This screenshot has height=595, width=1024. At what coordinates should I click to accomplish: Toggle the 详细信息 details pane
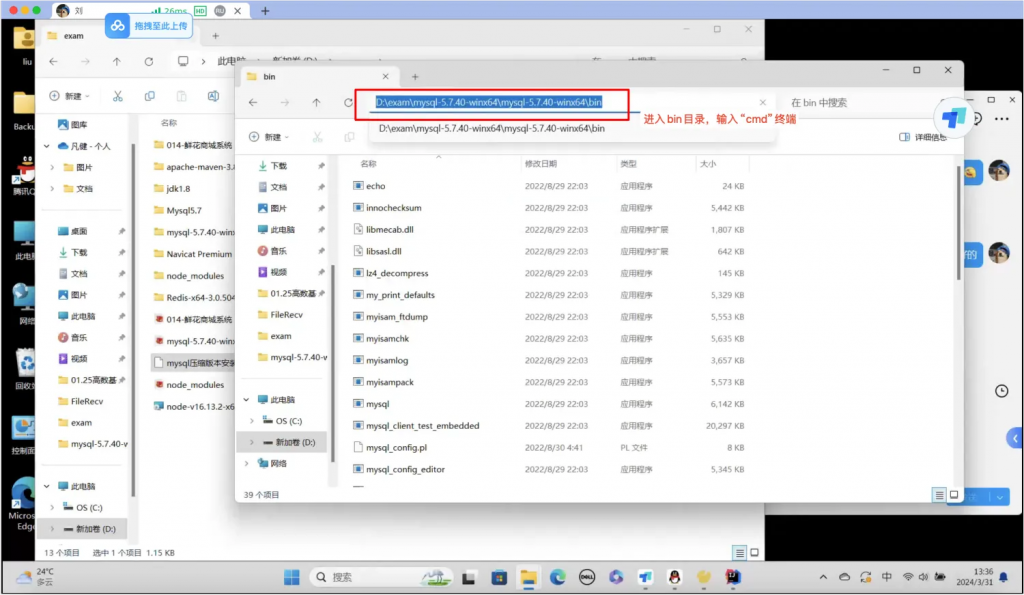[923, 137]
